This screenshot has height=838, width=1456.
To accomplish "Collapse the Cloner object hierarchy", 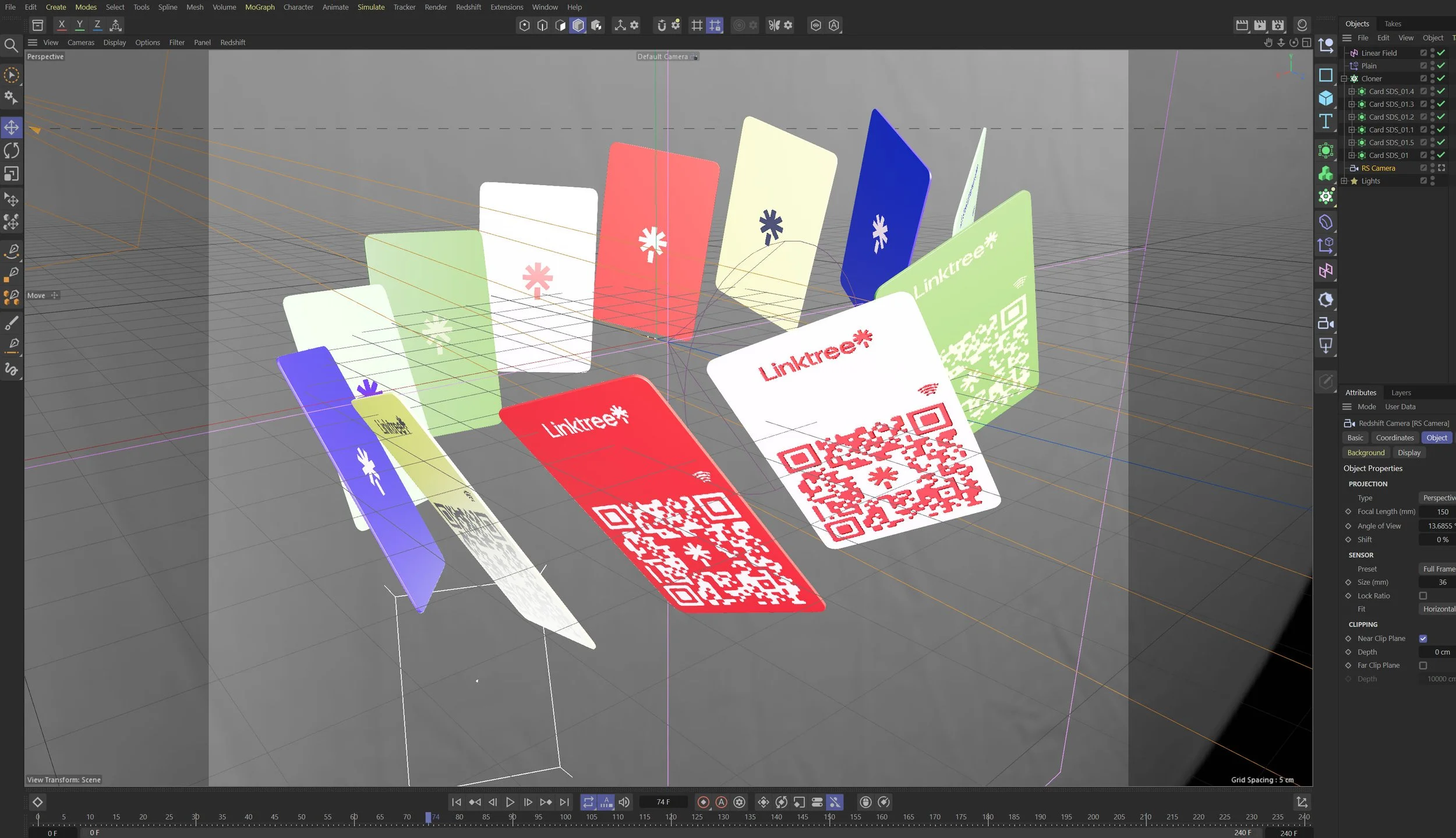I will pos(1344,79).
